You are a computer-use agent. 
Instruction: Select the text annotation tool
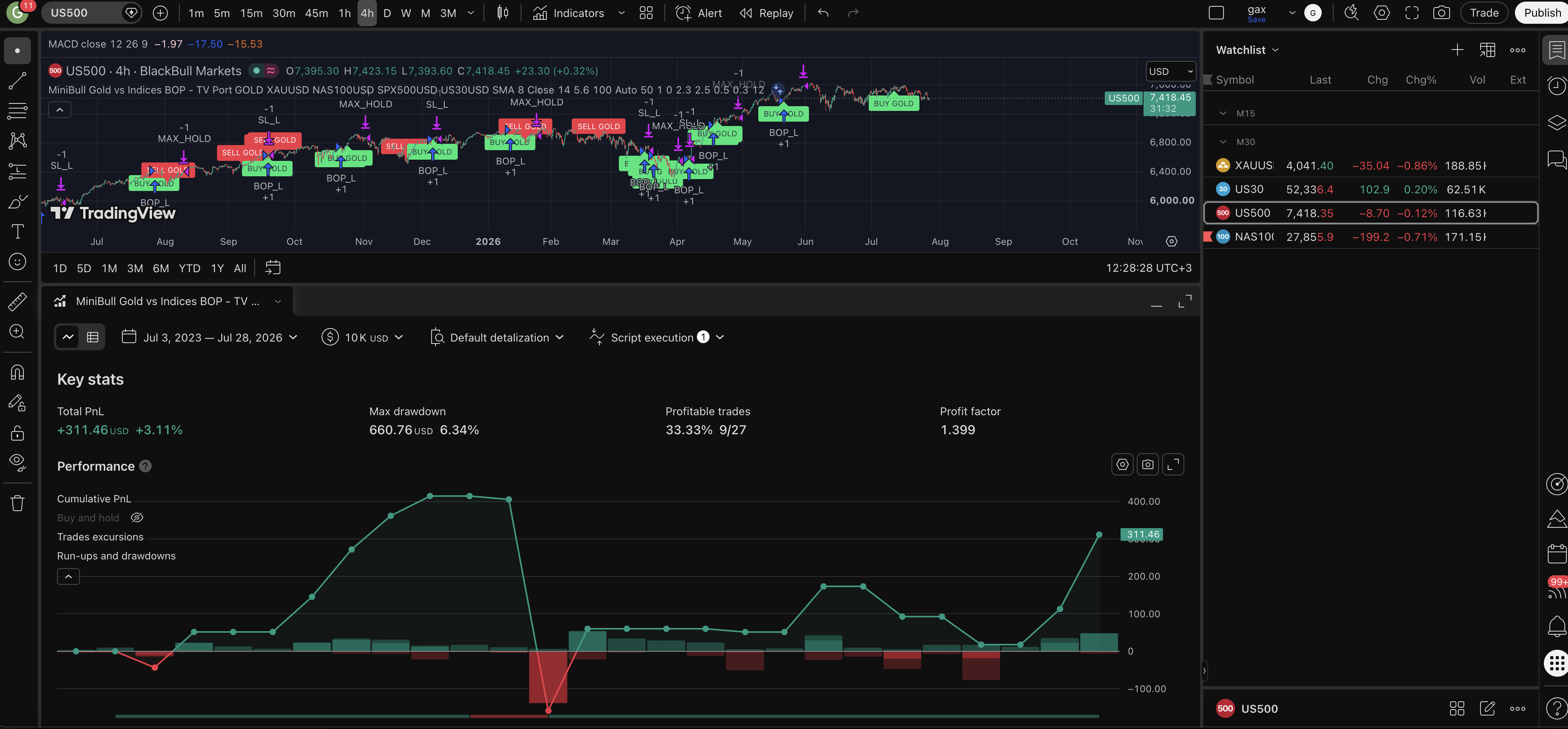tap(17, 232)
